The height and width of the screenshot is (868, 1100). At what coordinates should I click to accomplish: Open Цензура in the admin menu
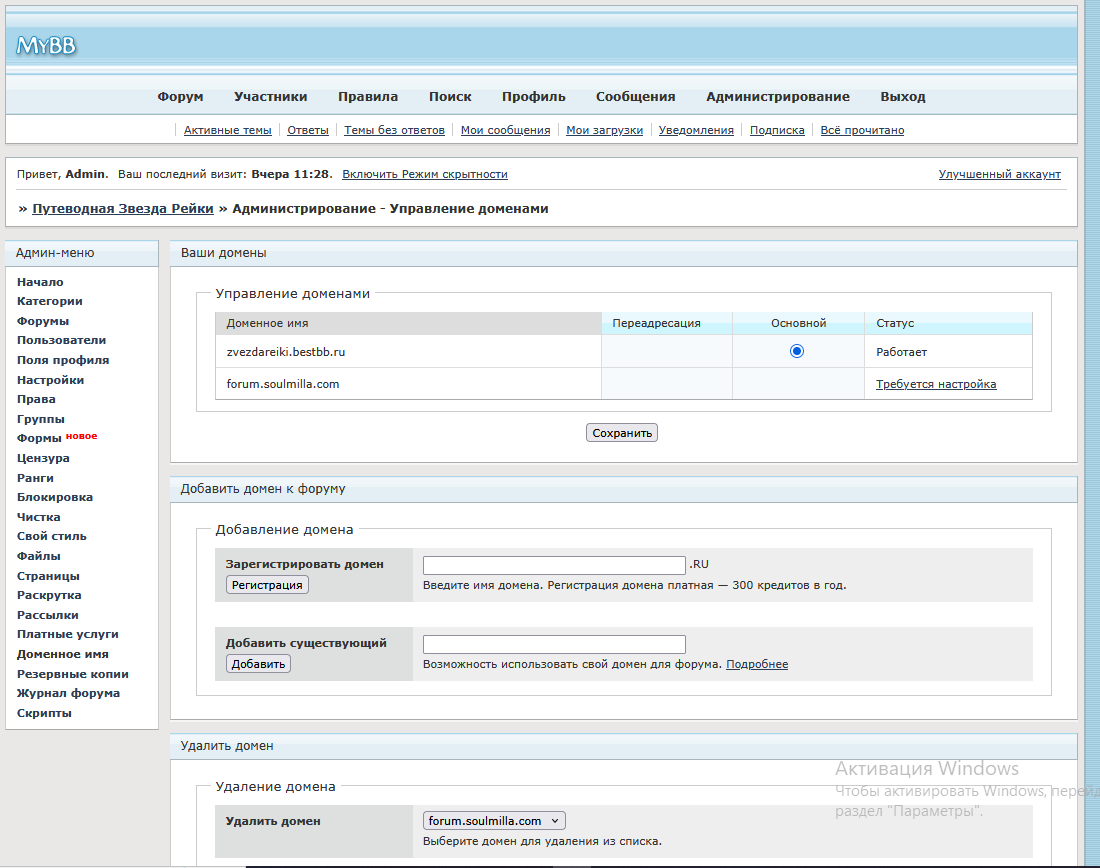[43, 458]
